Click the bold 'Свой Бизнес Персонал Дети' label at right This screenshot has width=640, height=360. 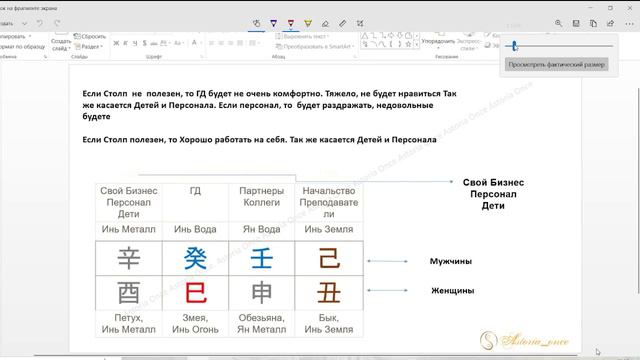coord(493,194)
